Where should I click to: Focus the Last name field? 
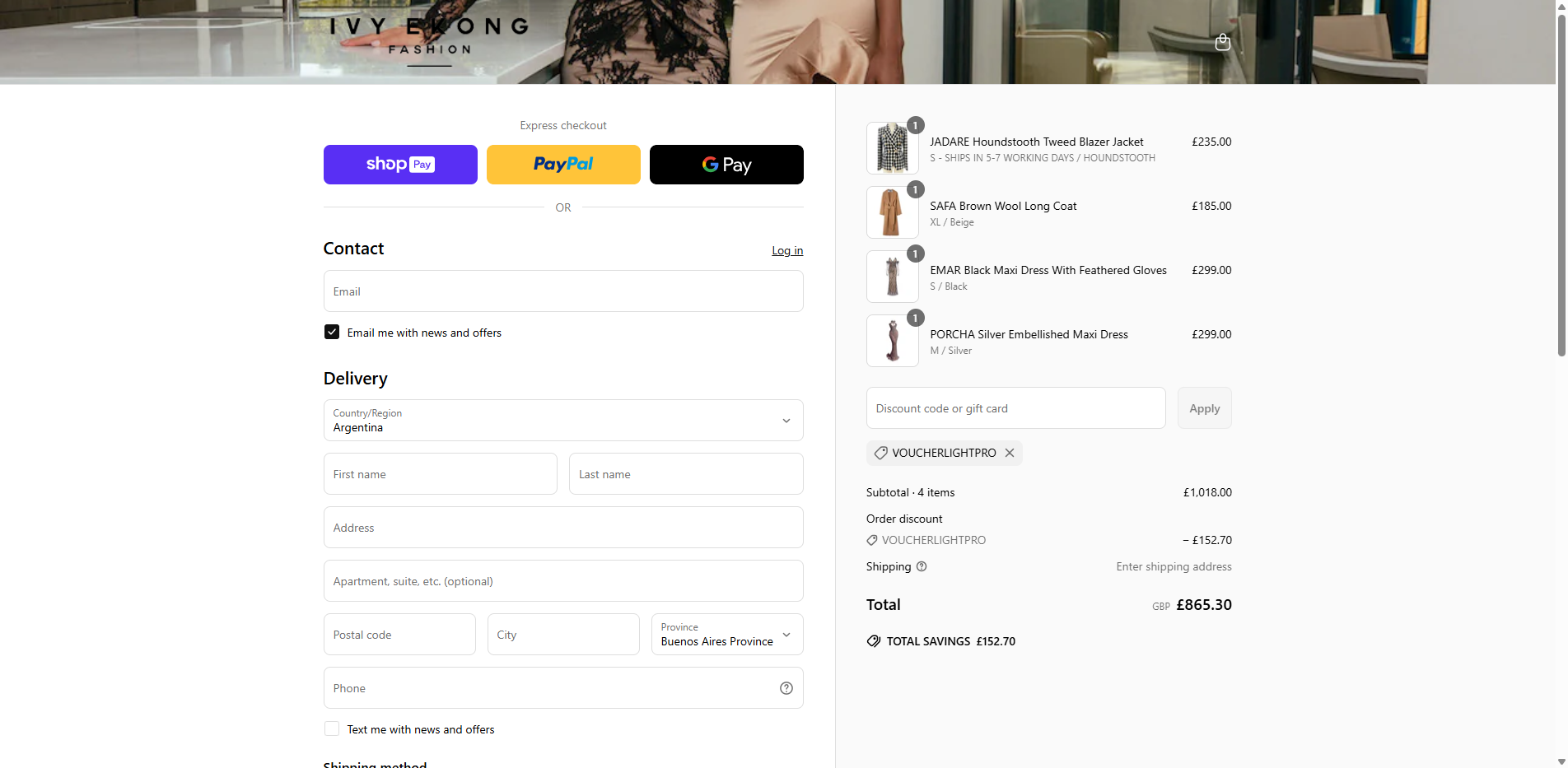point(686,474)
